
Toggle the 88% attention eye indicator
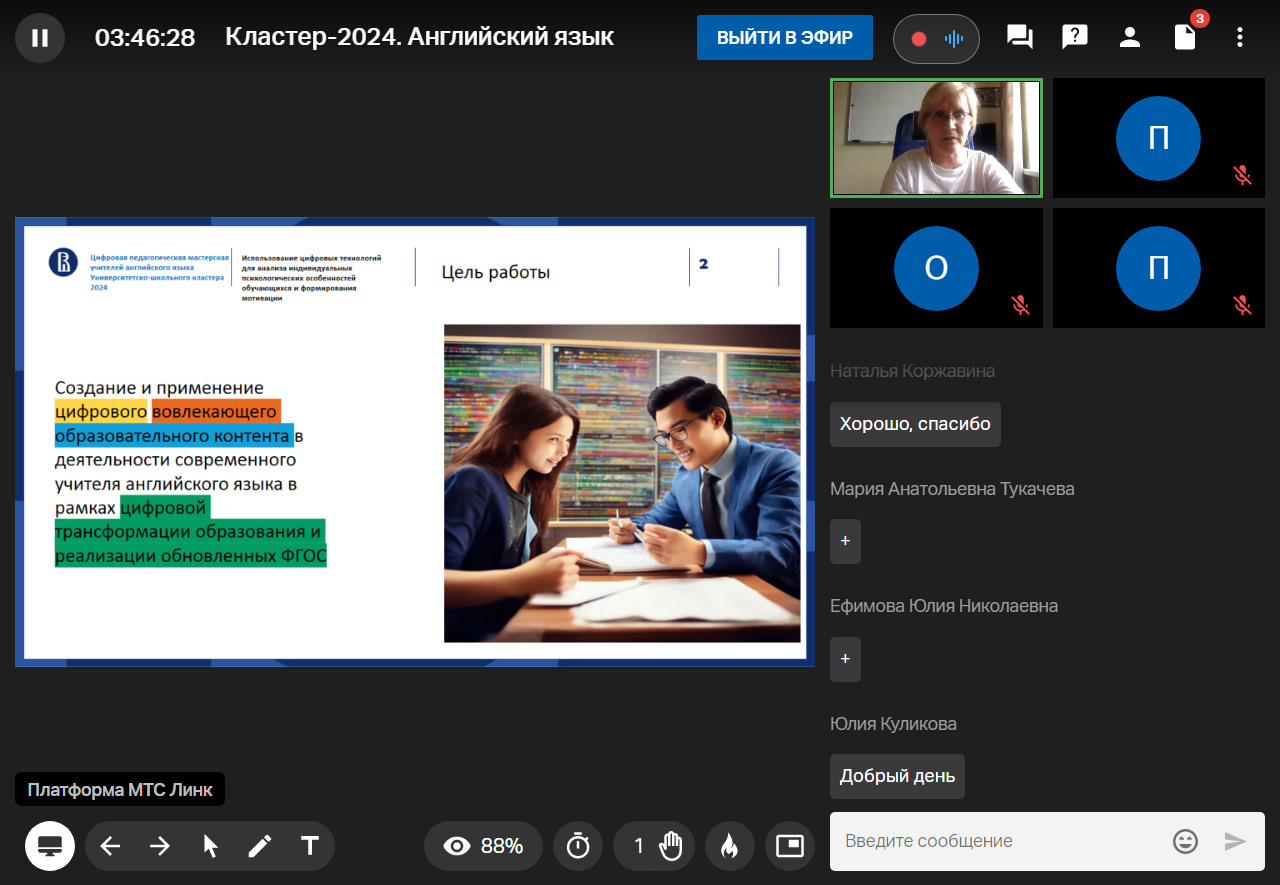click(x=484, y=846)
